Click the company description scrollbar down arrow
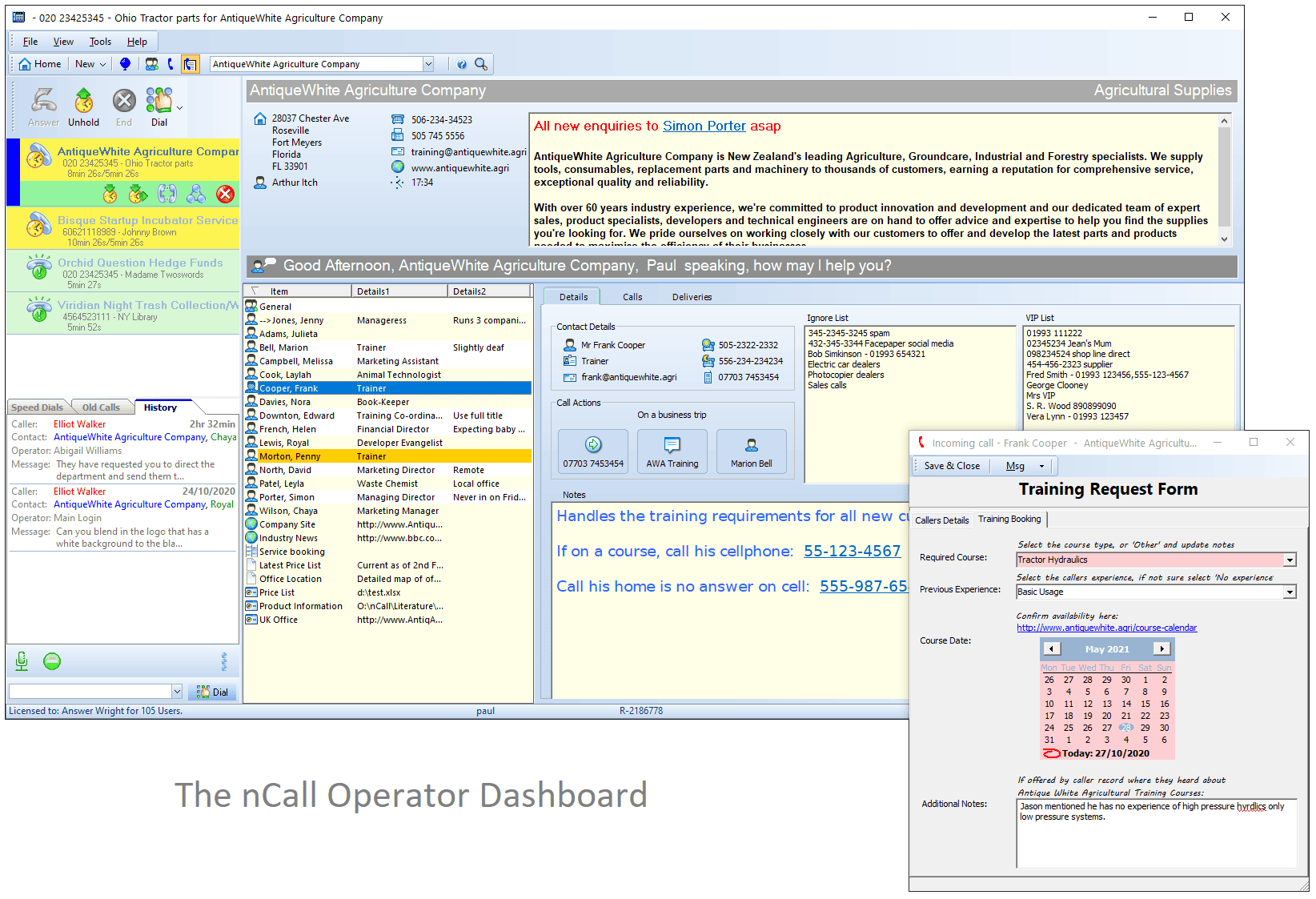Viewport: 1316px width, 899px height. point(1224,239)
